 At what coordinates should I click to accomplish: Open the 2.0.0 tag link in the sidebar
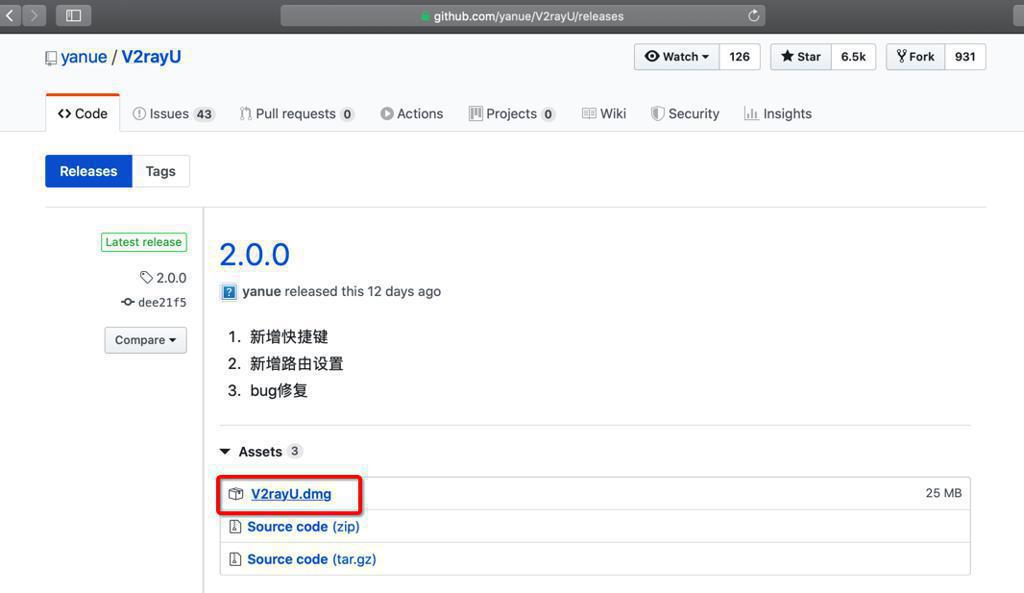(x=163, y=278)
